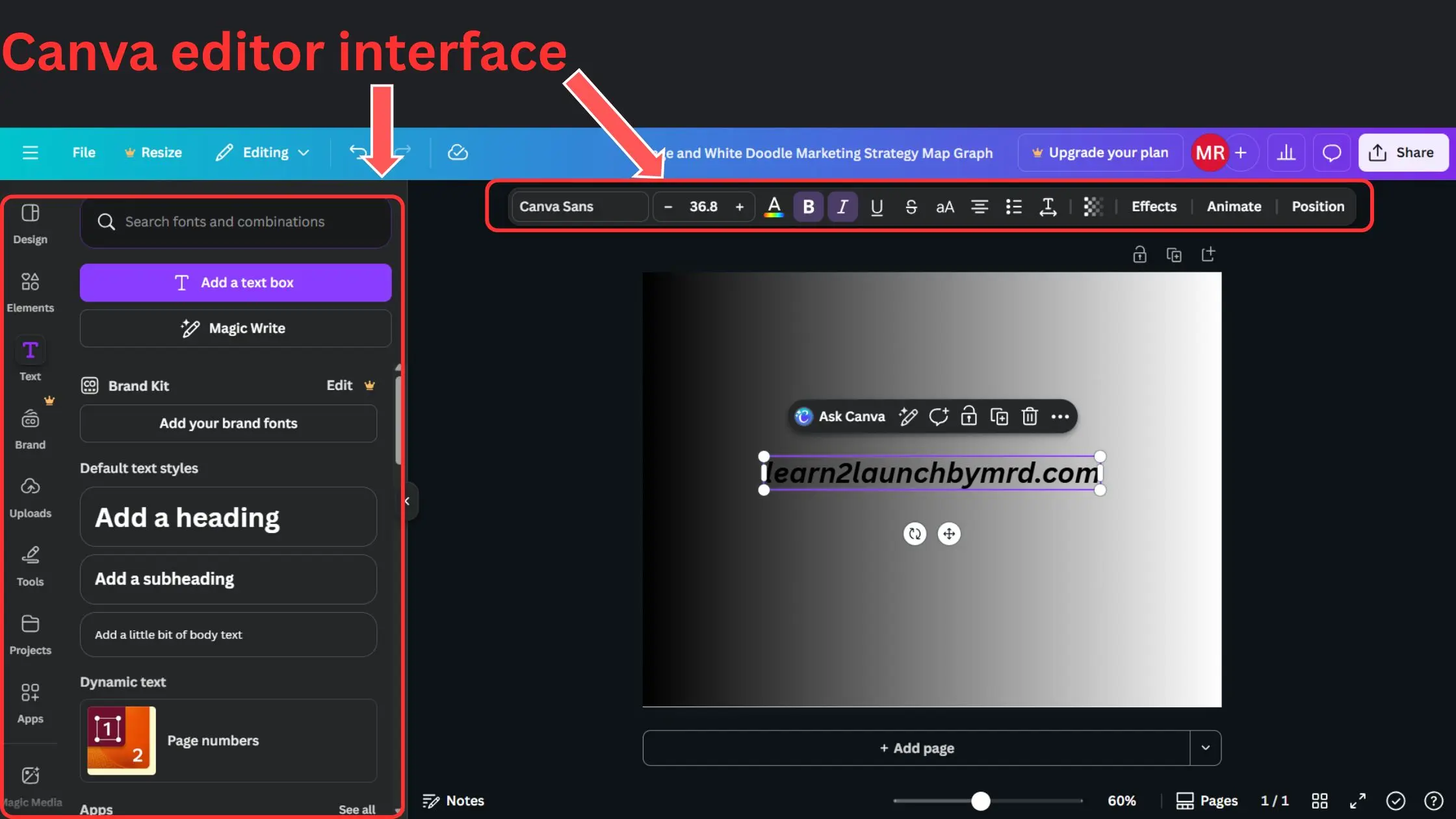Select the Upgrade your plan button
Screen dimensions: 1456x819
[x=1100, y=153]
